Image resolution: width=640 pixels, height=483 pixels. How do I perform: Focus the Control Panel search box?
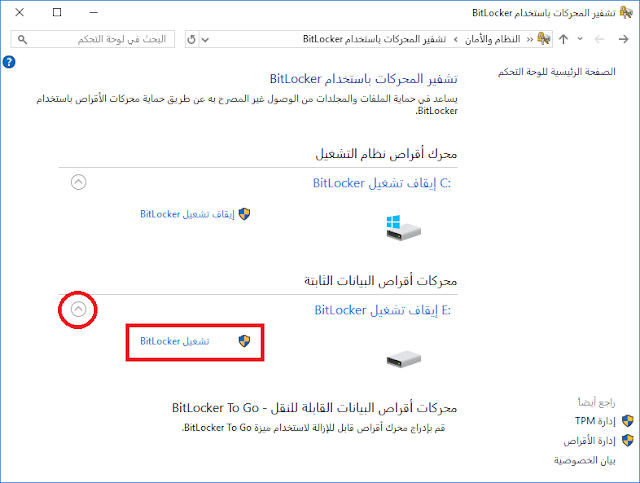93,39
